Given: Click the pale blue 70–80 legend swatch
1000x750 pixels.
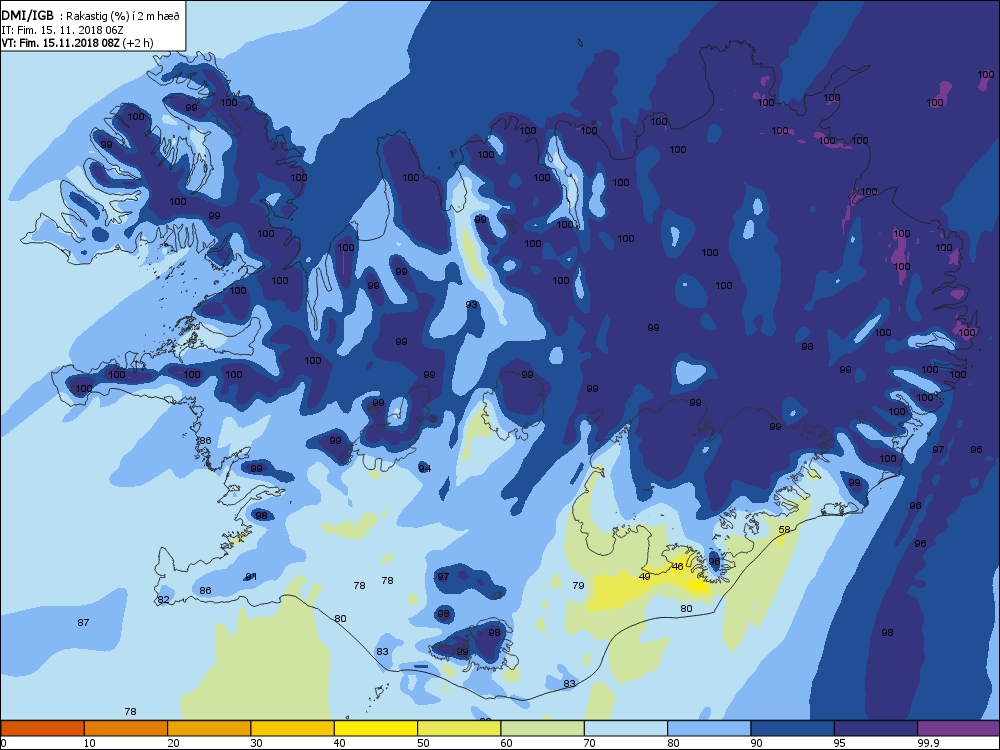Looking at the screenshot, I should pos(626,728).
